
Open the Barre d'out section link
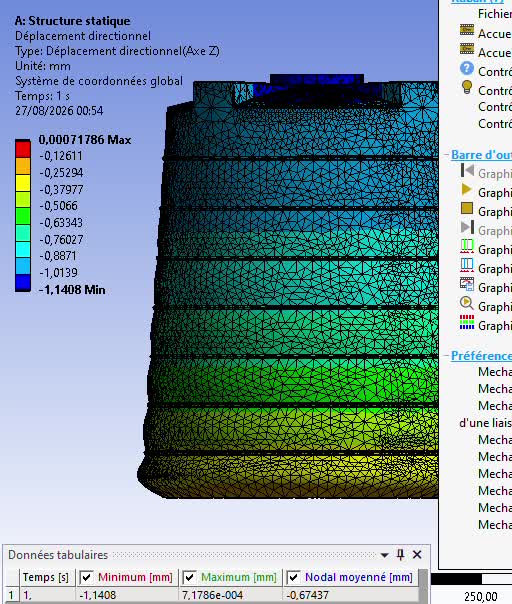tap(481, 155)
